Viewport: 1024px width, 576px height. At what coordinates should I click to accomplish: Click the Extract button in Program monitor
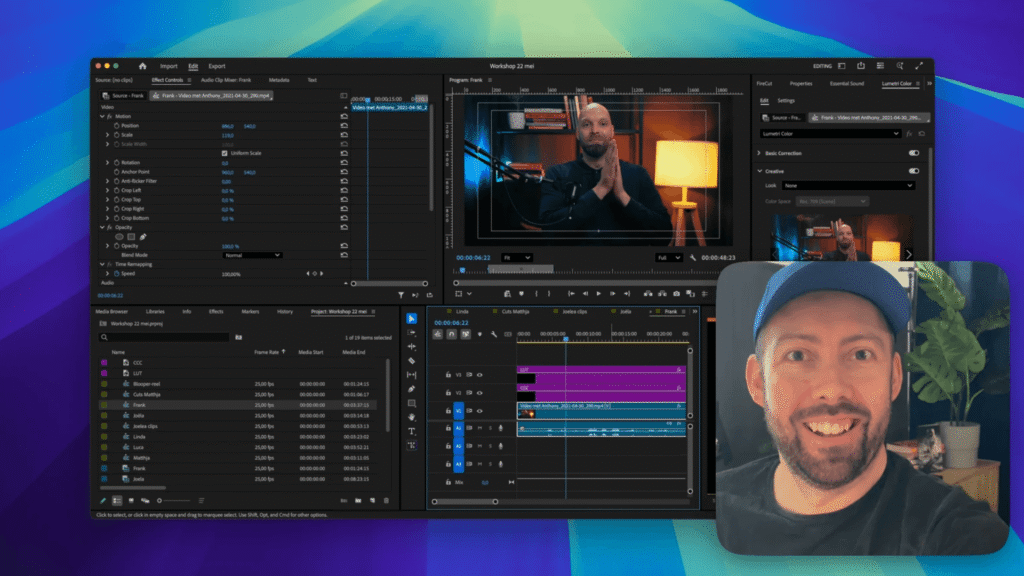(x=662, y=294)
